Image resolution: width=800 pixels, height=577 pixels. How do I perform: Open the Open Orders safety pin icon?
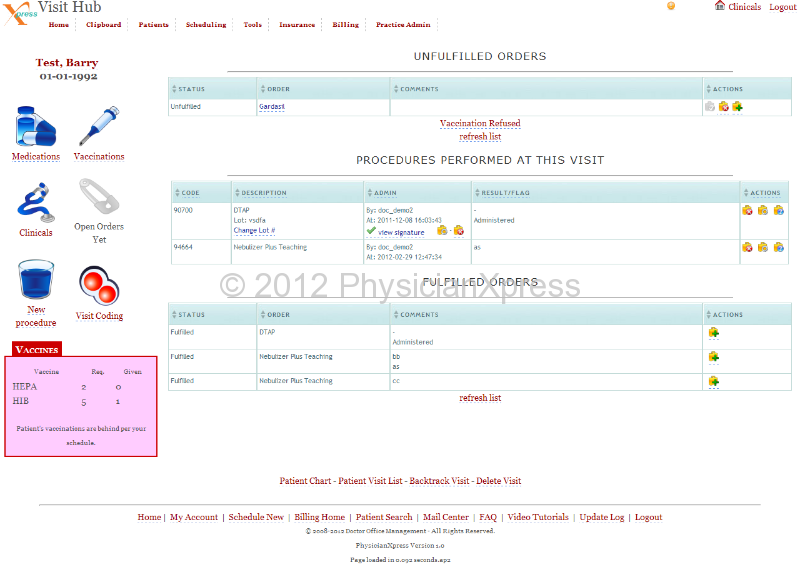tap(99, 198)
